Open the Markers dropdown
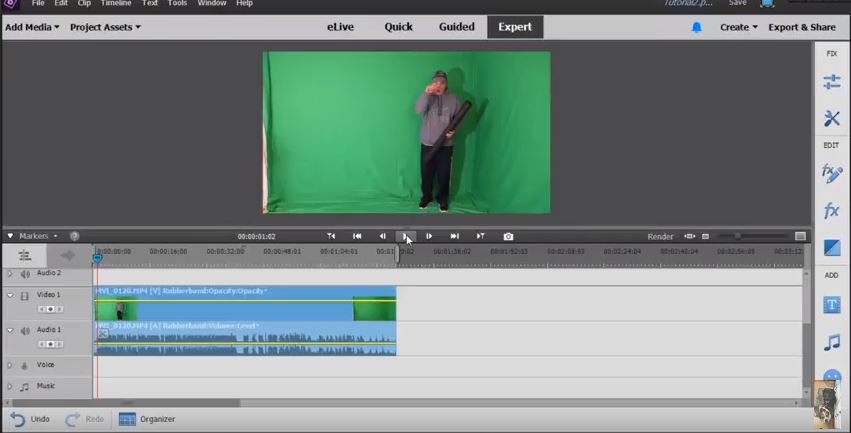This screenshot has height=433, width=851. 37,236
